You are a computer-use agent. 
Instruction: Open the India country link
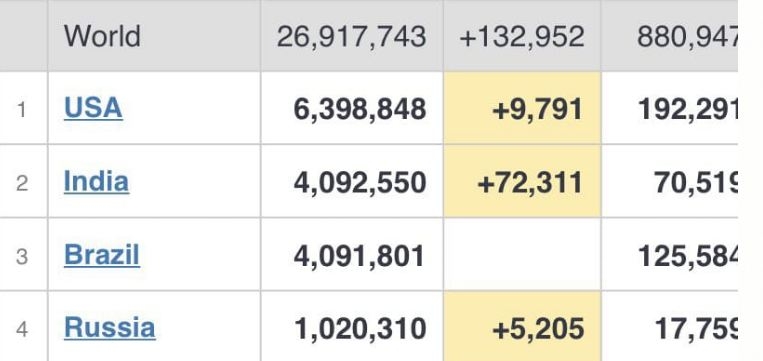pyautogui.click(x=96, y=181)
